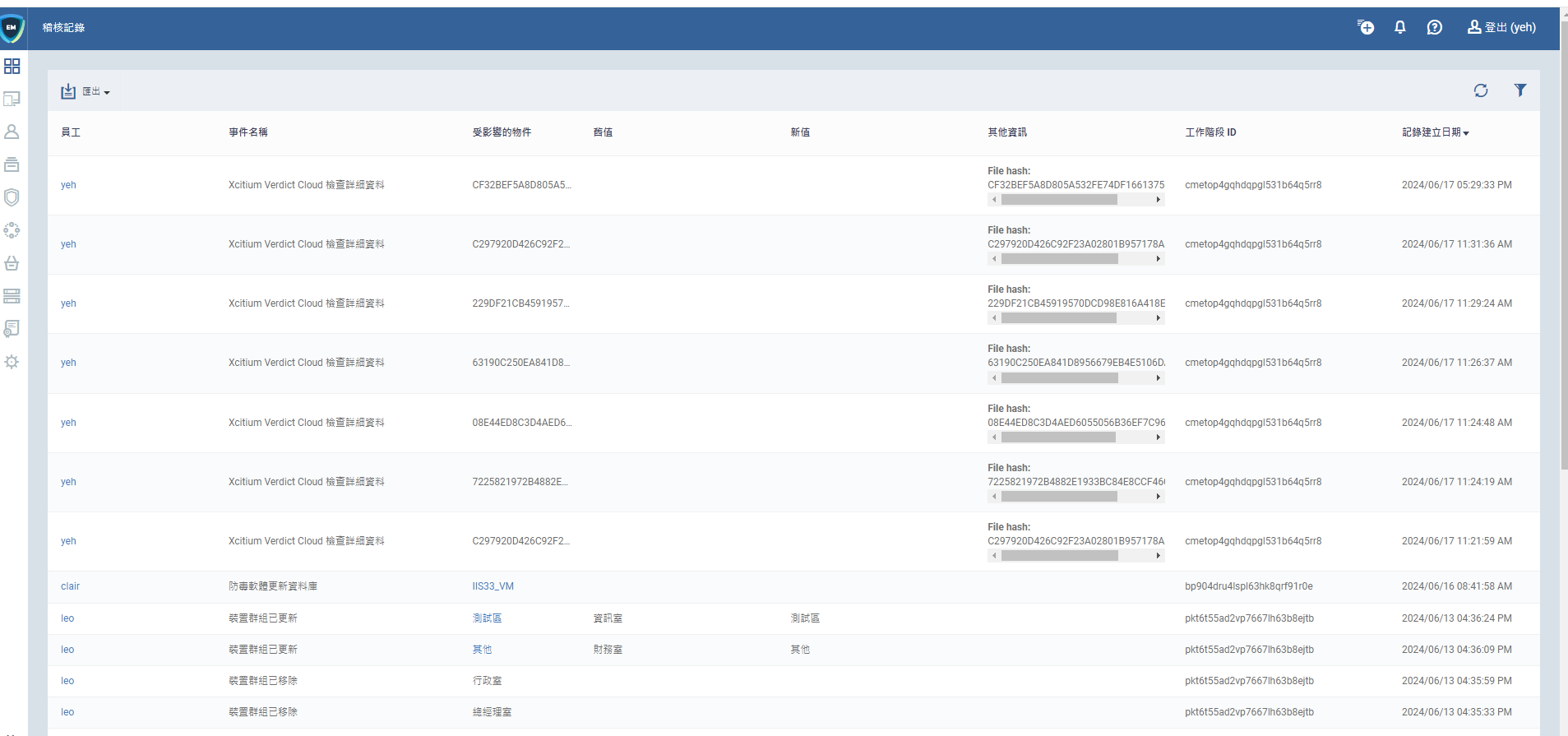This screenshot has width=1568, height=736.
Task: Open employee clair link
Action: click(70, 586)
